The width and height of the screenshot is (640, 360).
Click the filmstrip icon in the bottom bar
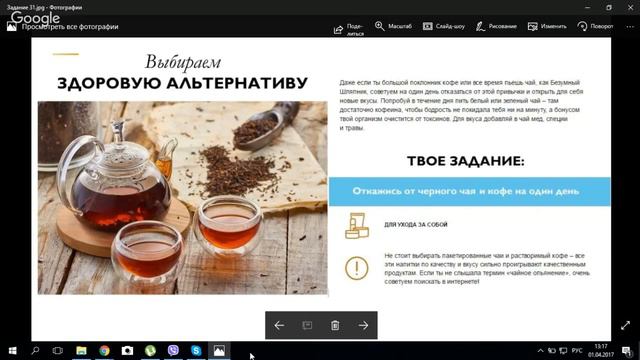[x=307, y=325]
